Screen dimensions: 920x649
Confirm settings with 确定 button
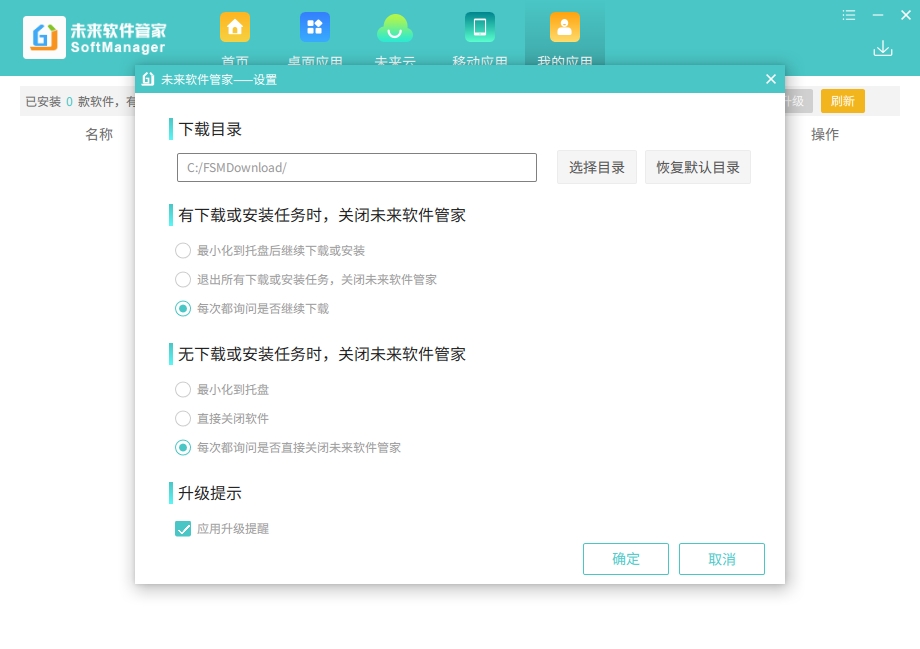626,559
